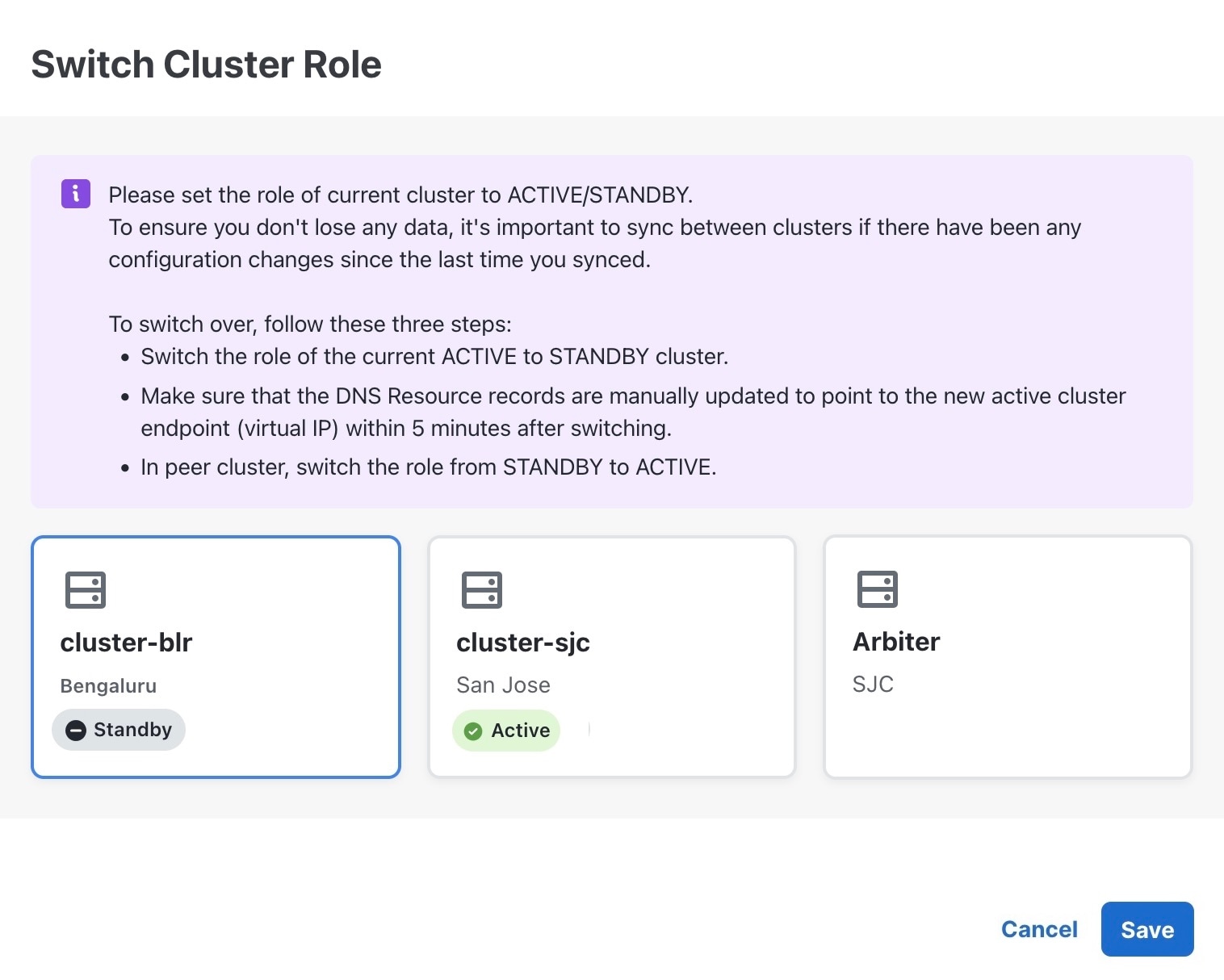Click the 'Switch Cluster Role' heading
This screenshot has height=980, width=1224.
click(206, 65)
